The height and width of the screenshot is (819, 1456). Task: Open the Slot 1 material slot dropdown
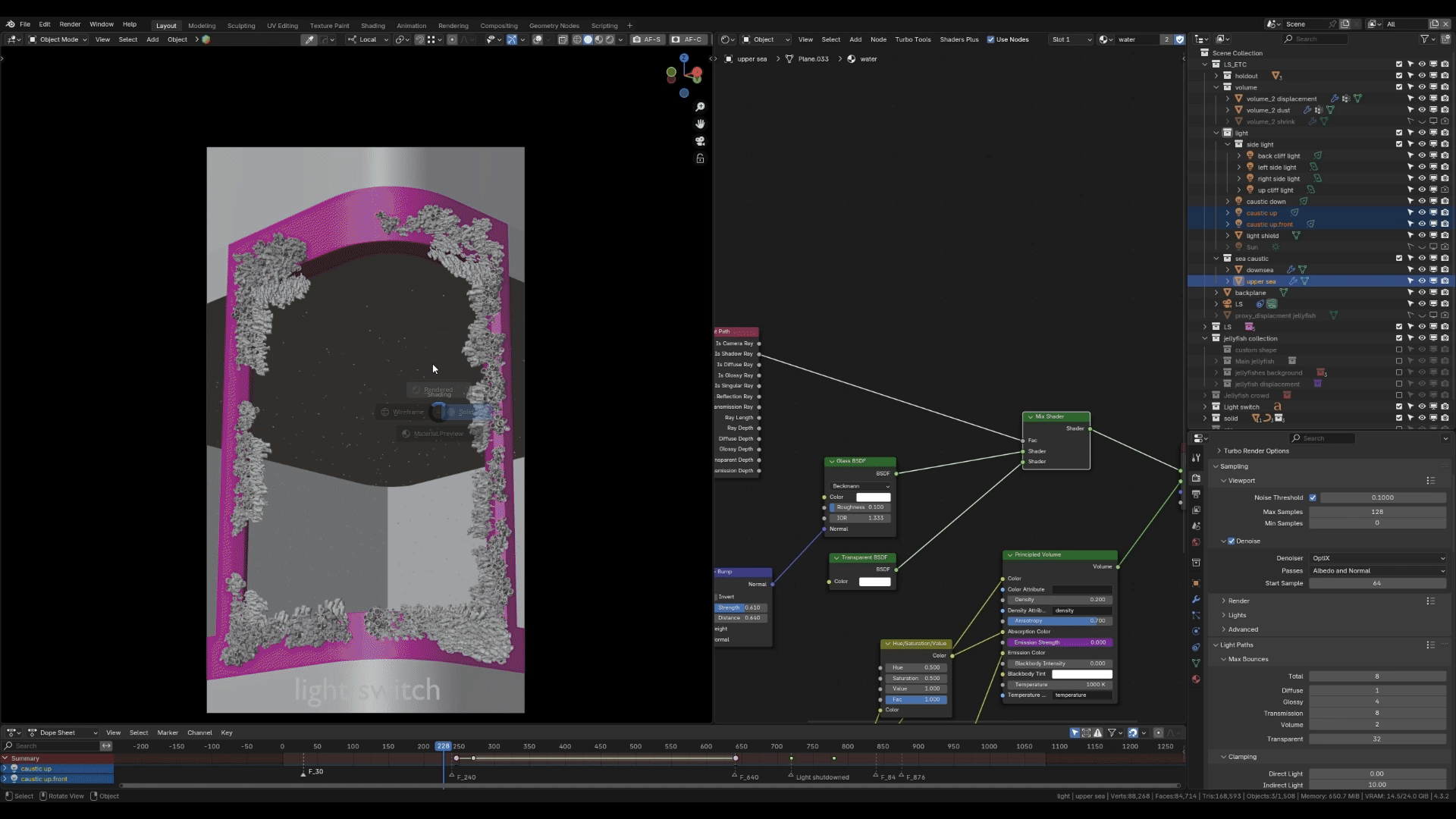(x=1072, y=39)
